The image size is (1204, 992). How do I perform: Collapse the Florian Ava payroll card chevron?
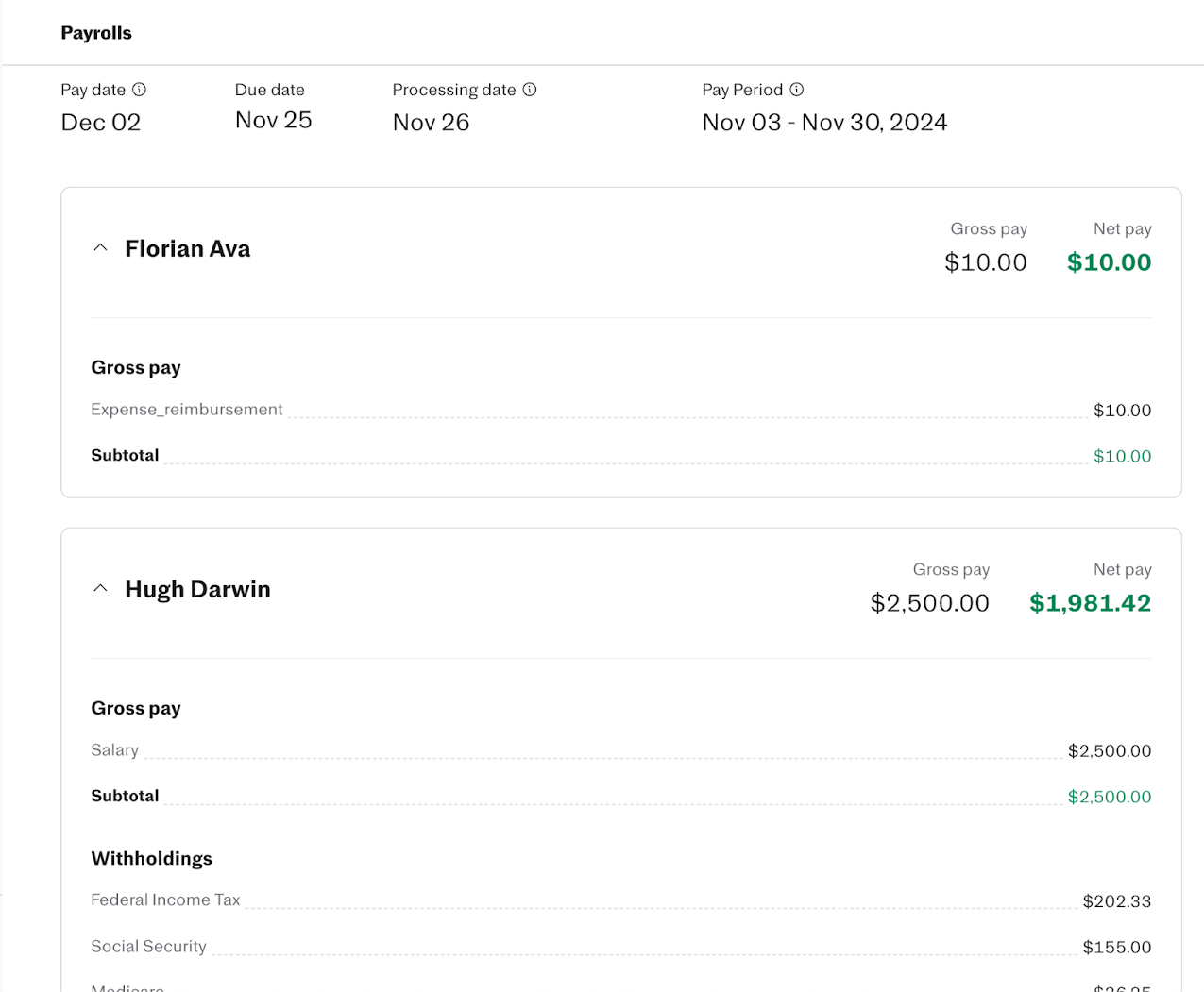pyautogui.click(x=100, y=248)
